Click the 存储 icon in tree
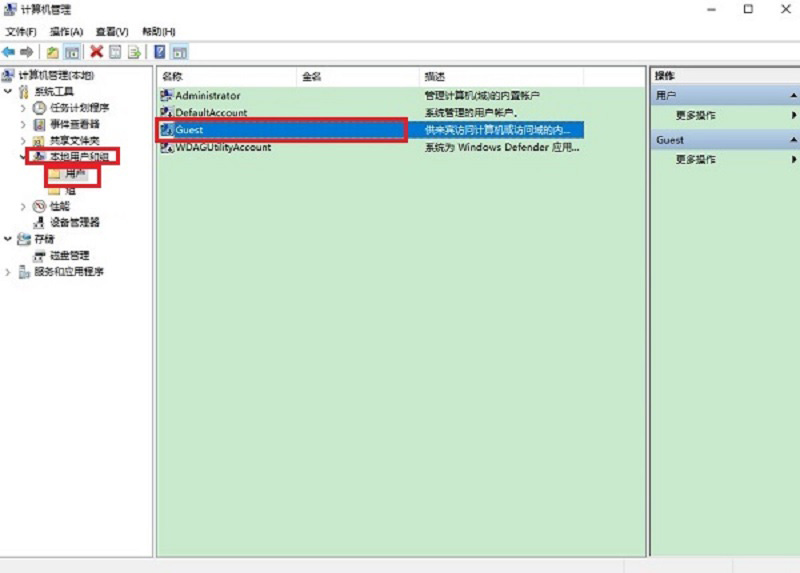Image resolution: width=800 pixels, height=573 pixels. pyautogui.click(x=23, y=239)
